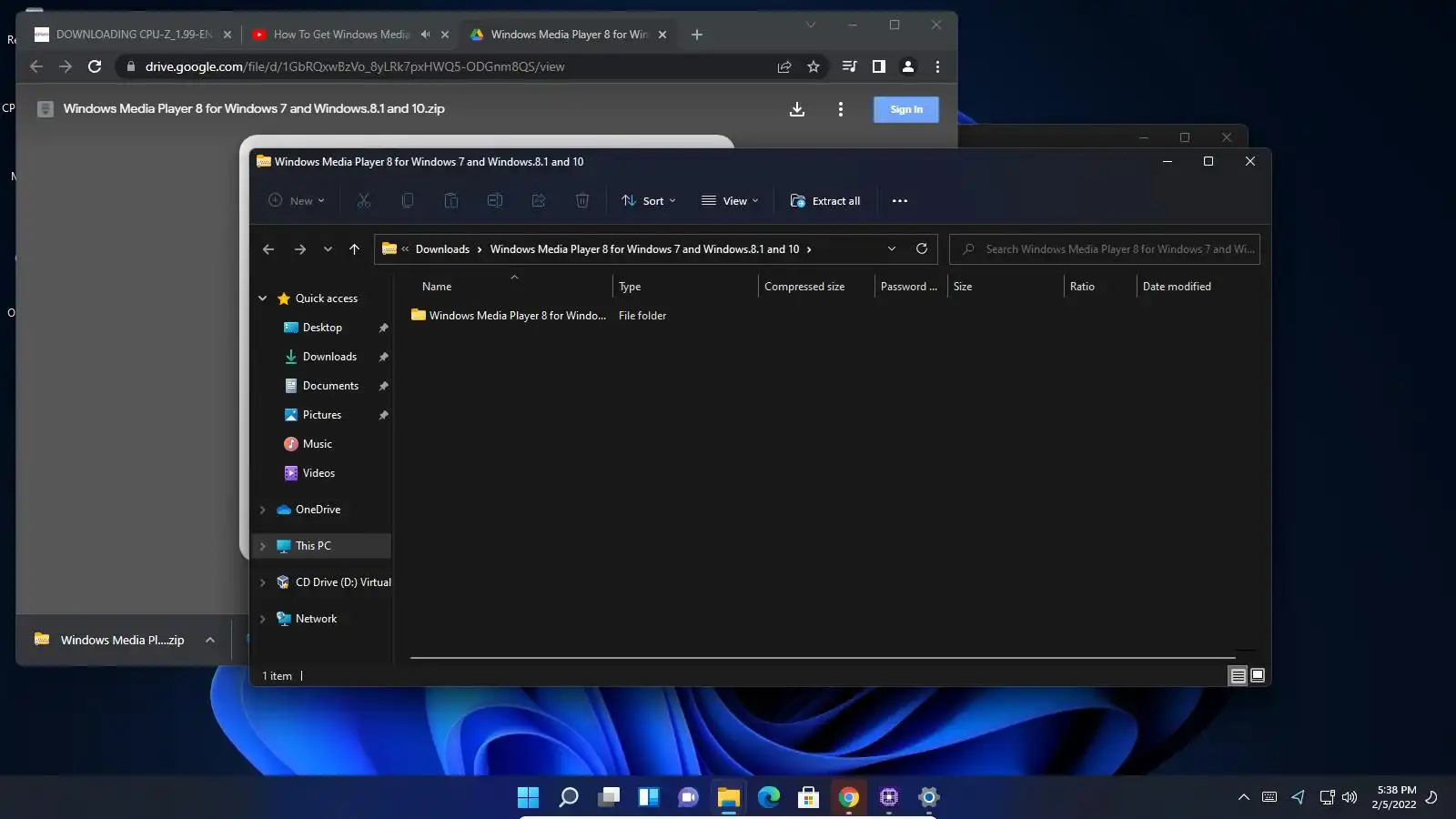1456x819 pixels.
Task: Click the Delete trash icon in Explorer
Action: (582, 201)
